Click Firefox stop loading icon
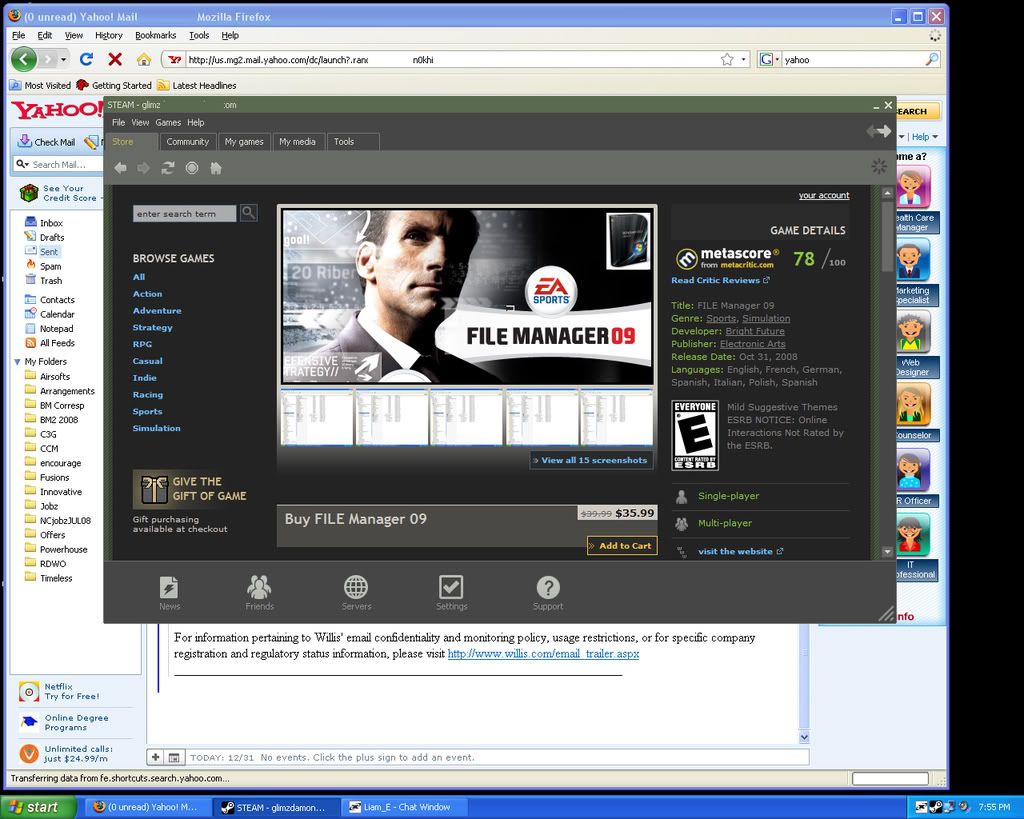 pyautogui.click(x=115, y=59)
